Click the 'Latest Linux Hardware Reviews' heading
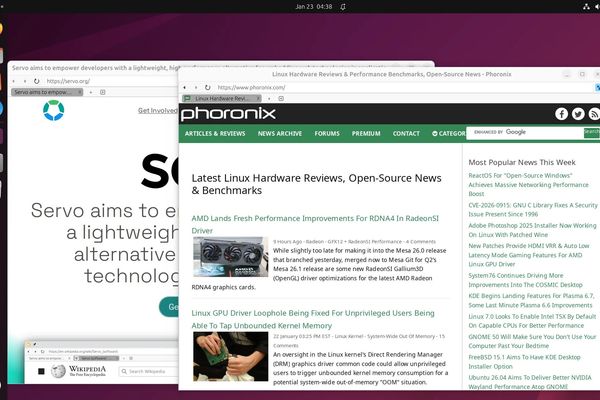 (x=316, y=184)
